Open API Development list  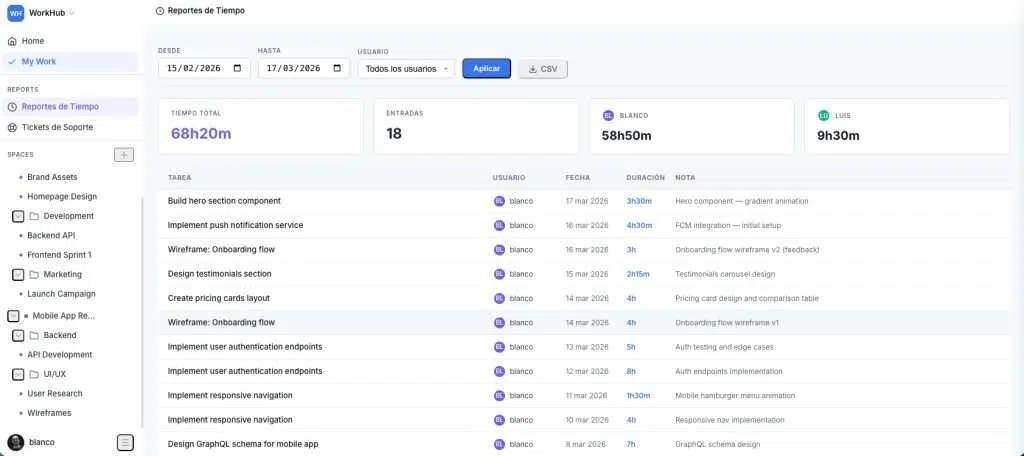pyautogui.click(x=59, y=355)
